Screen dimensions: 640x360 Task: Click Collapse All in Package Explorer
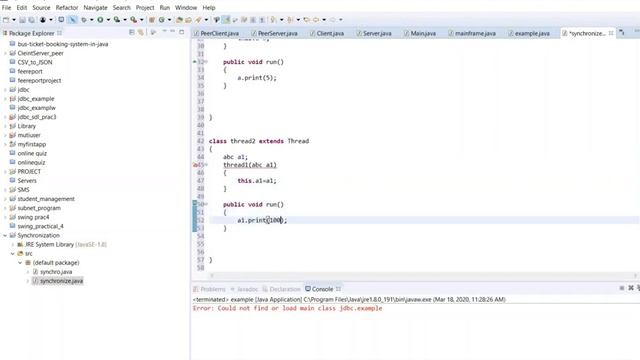132,32
